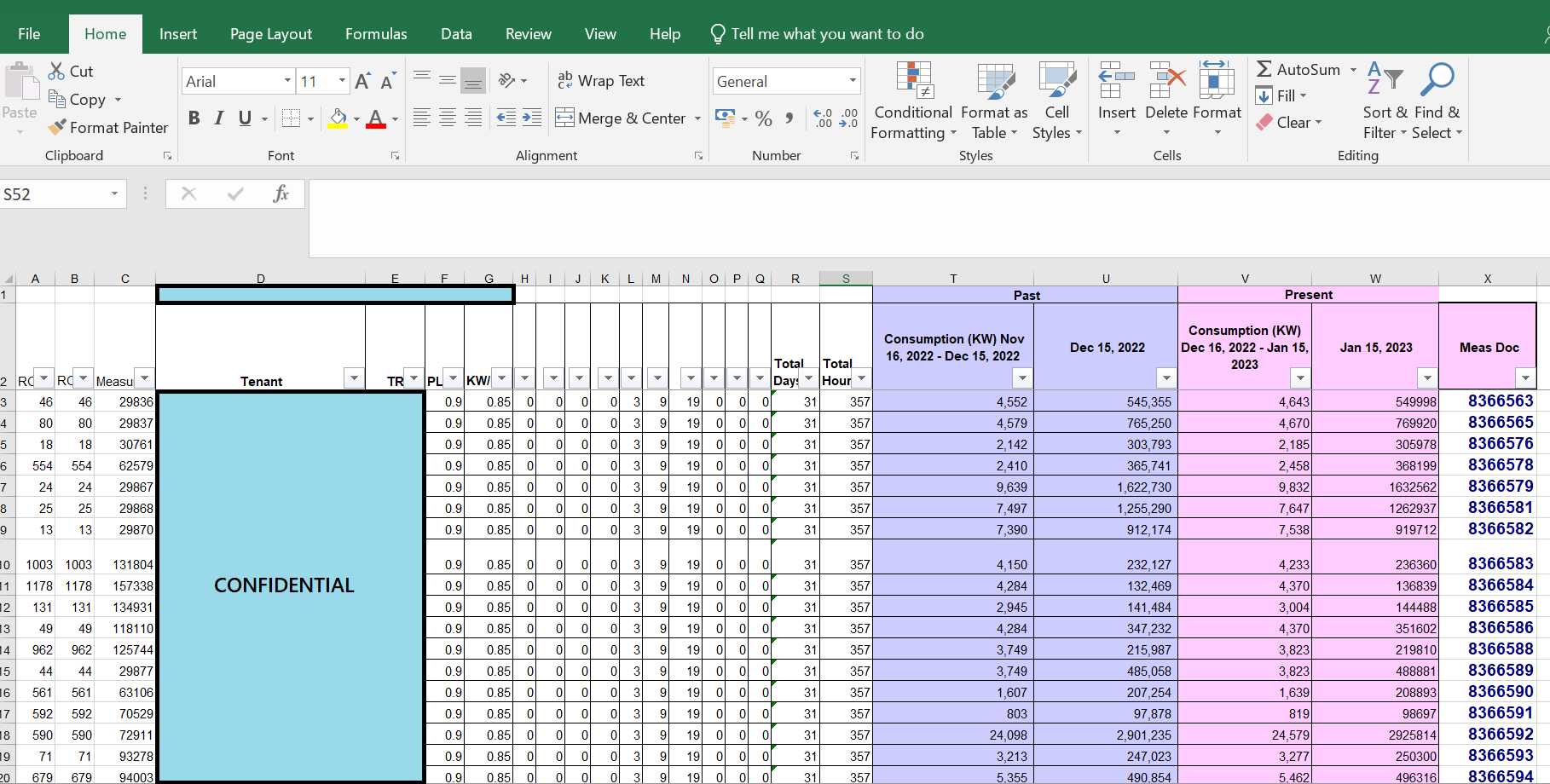Click inside the formula bar
This screenshot has height=784, width=1550.
[x=929, y=218]
